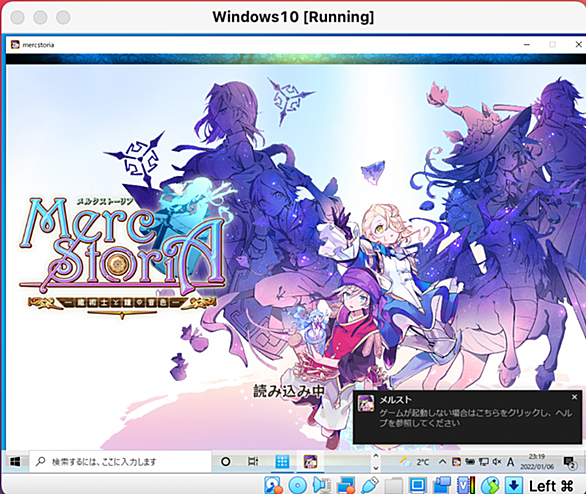The height and width of the screenshot is (494, 586).
Task: Click VirtualBox virtualization features 'V' indicator
Action: coord(466,485)
